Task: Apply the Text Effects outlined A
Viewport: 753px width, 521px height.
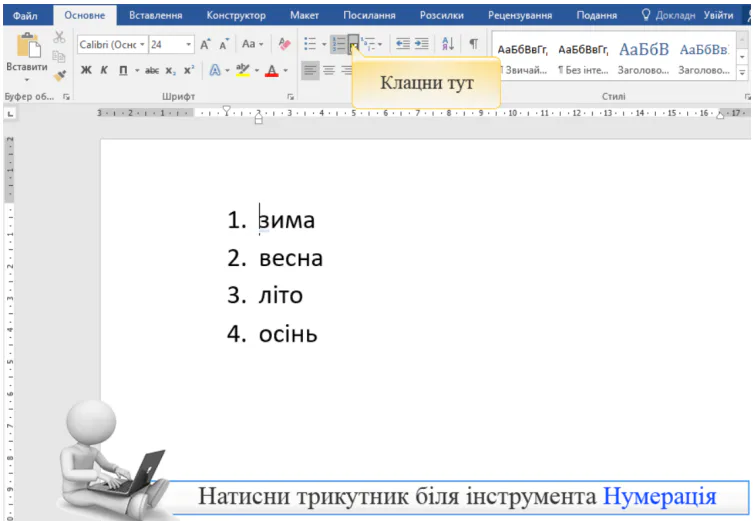Action: pyautogui.click(x=214, y=71)
